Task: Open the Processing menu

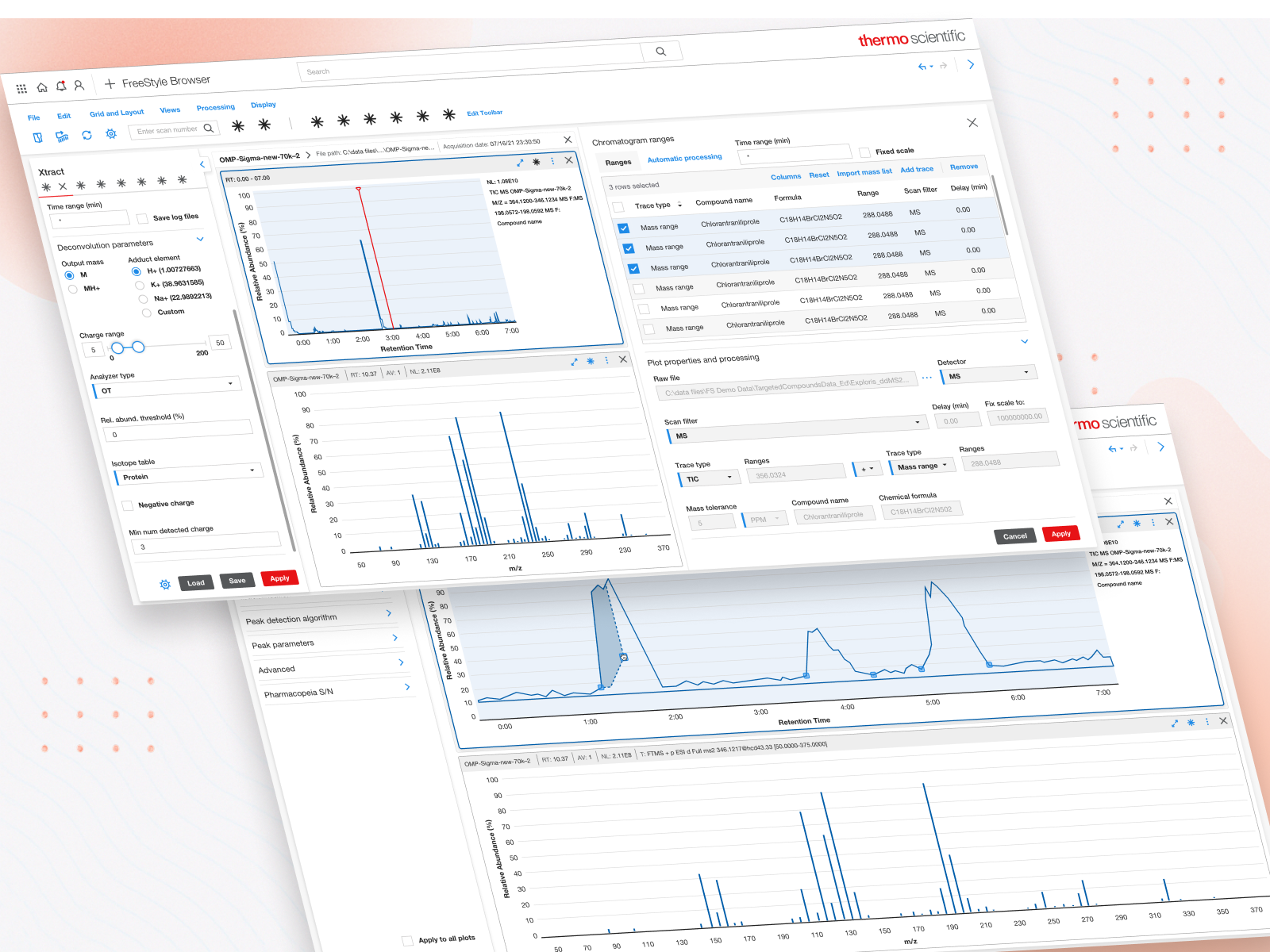Action: click(x=216, y=107)
